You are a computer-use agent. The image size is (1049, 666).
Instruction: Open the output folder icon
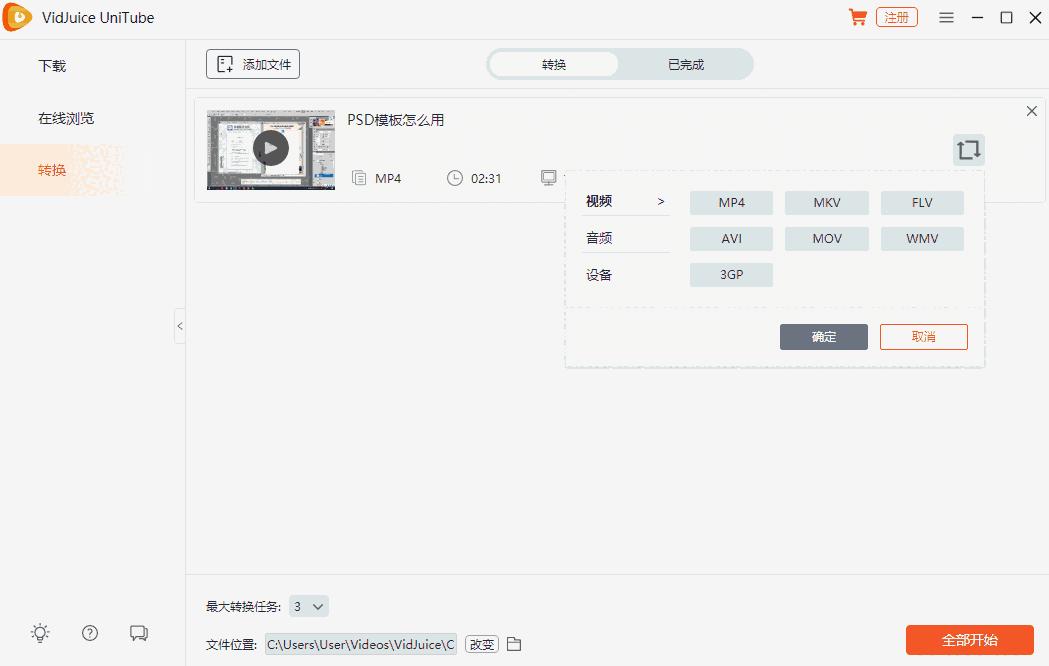tap(514, 644)
